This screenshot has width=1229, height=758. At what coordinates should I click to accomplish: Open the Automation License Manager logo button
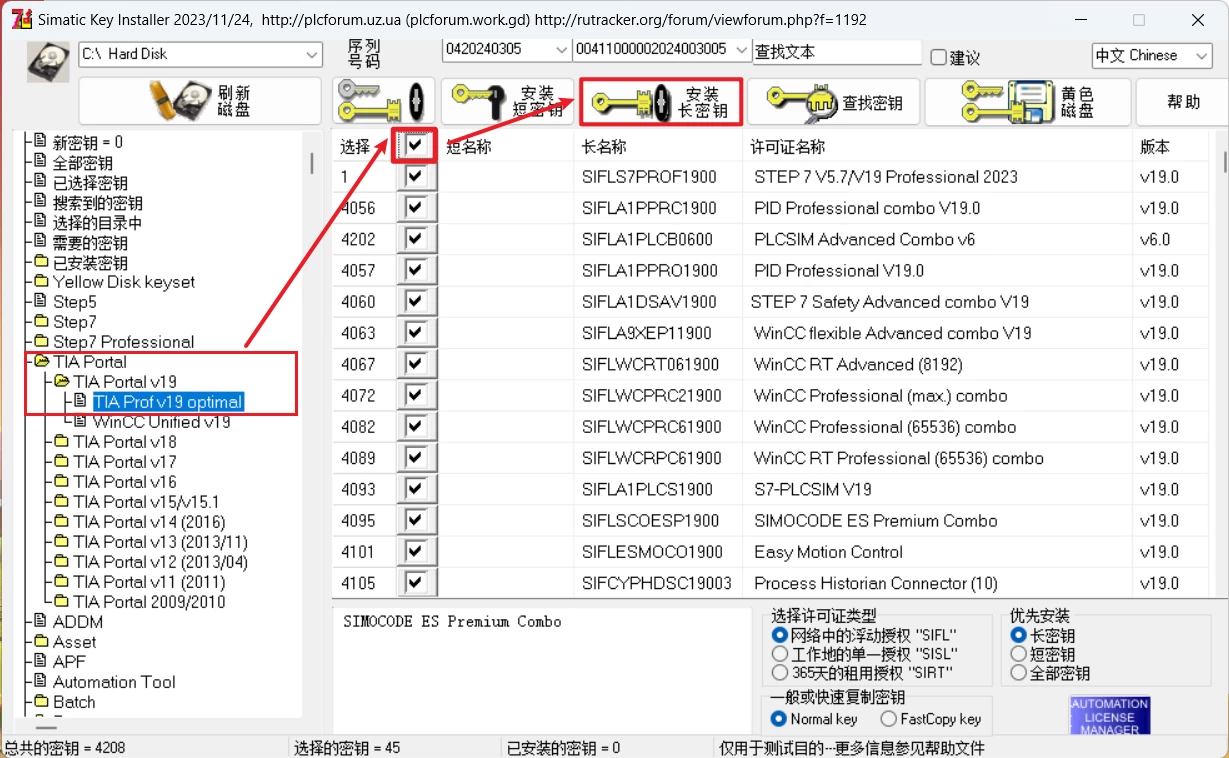coord(1110,716)
